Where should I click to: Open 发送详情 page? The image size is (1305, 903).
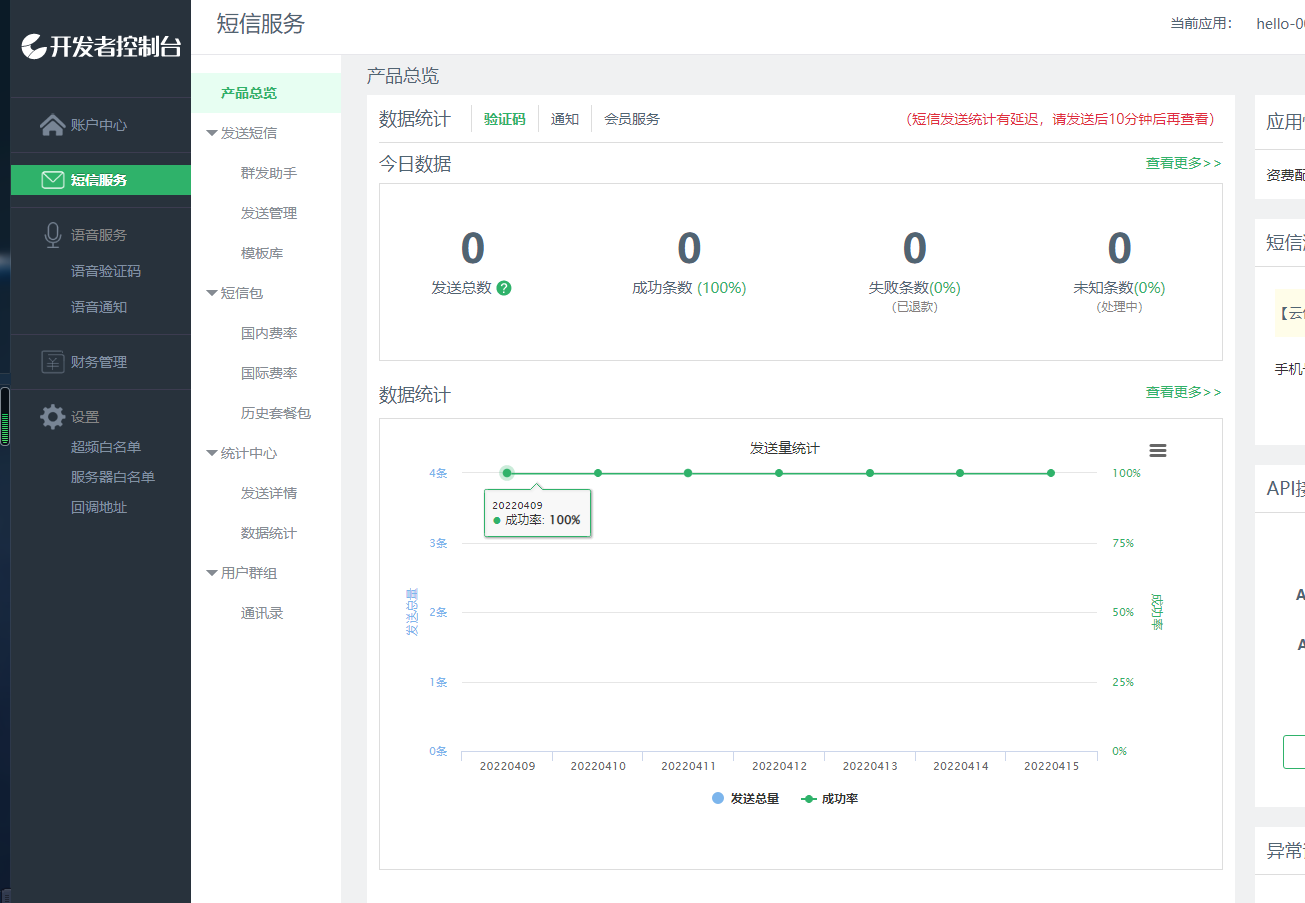point(269,493)
